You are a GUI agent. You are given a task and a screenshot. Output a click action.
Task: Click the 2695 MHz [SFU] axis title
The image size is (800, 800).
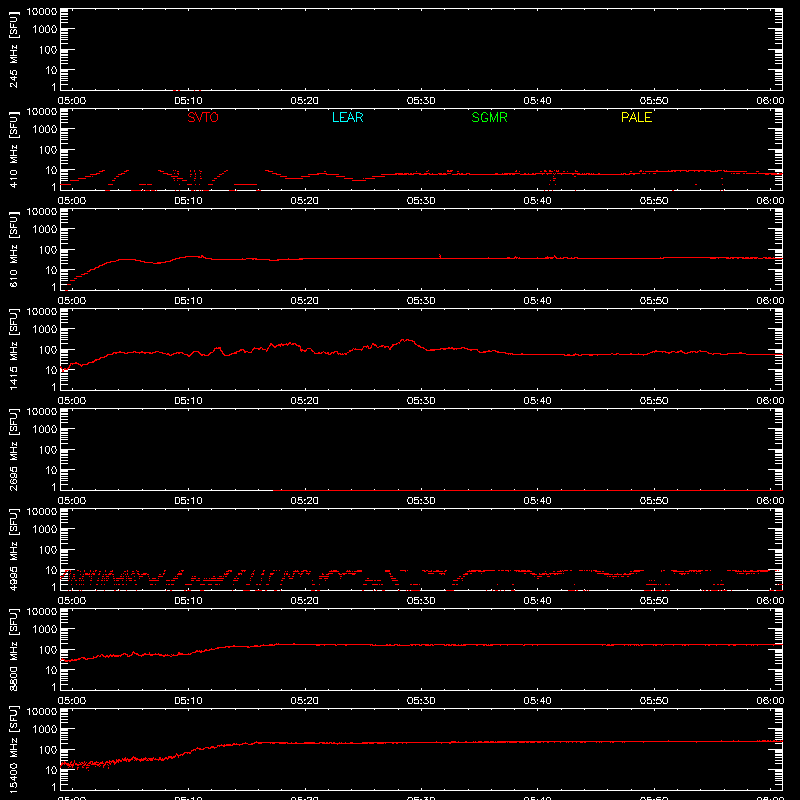[x=13, y=449]
